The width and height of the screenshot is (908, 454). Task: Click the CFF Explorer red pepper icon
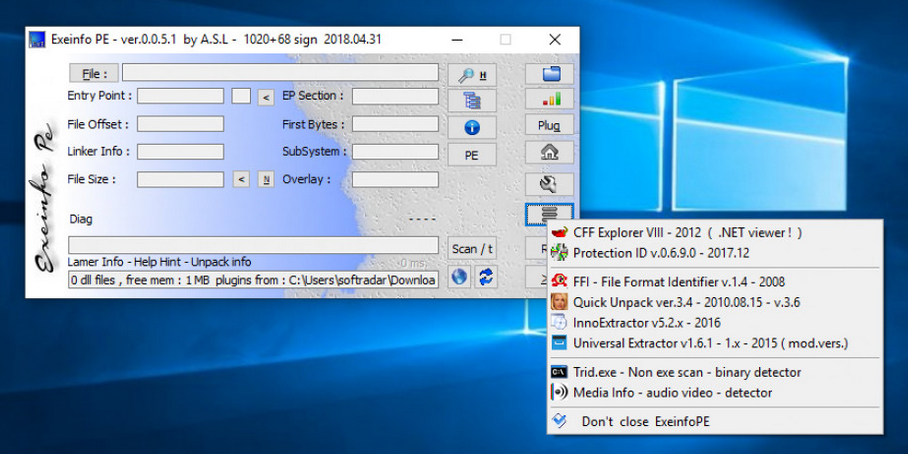(559, 233)
